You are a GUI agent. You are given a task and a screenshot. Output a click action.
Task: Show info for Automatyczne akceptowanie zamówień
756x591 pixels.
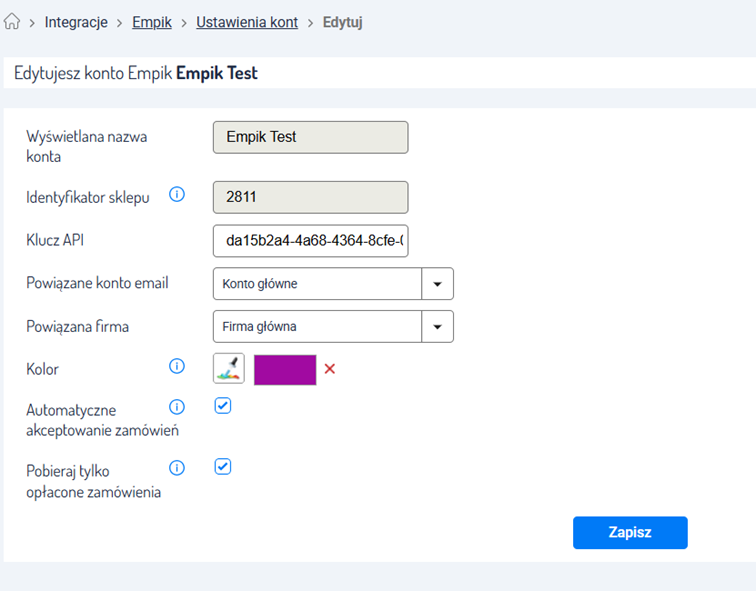pos(177,407)
